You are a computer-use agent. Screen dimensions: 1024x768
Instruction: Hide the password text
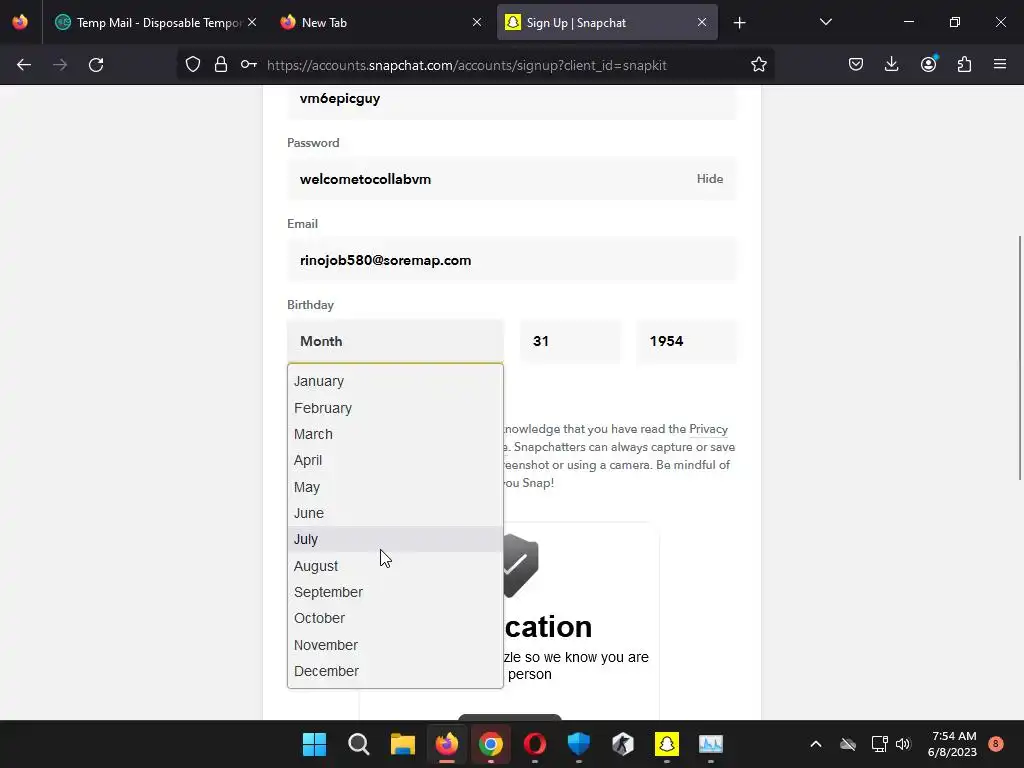[x=709, y=179]
